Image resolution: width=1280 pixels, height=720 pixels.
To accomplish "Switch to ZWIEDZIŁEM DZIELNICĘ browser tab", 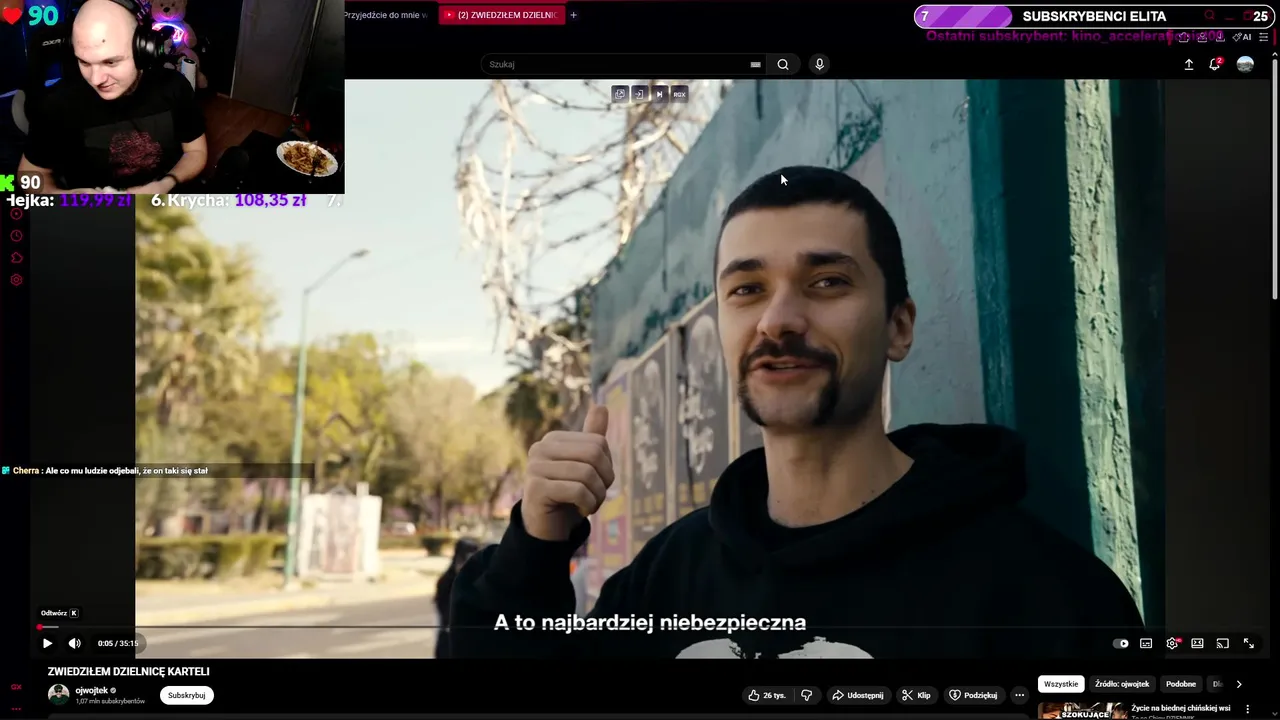I will (501, 15).
